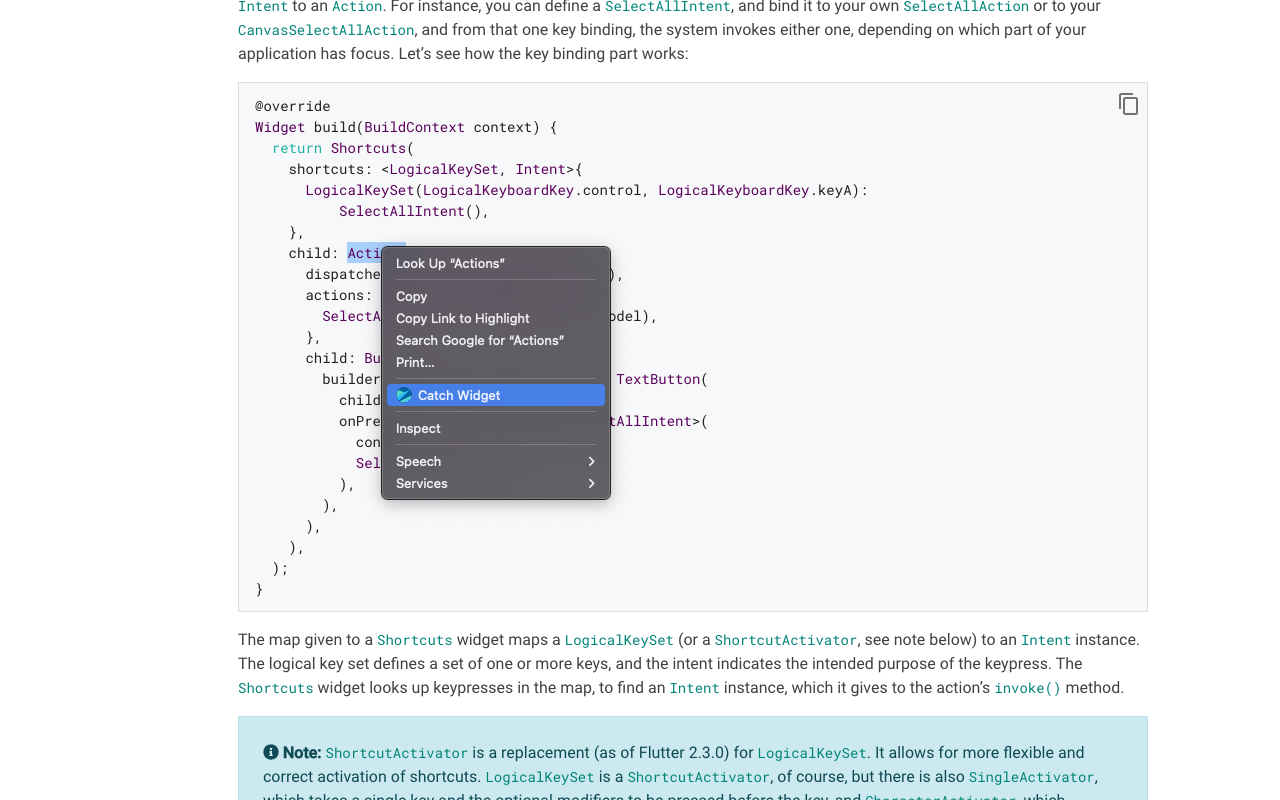Open the SelectAllIntent link in top paragraph

tap(667, 7)
